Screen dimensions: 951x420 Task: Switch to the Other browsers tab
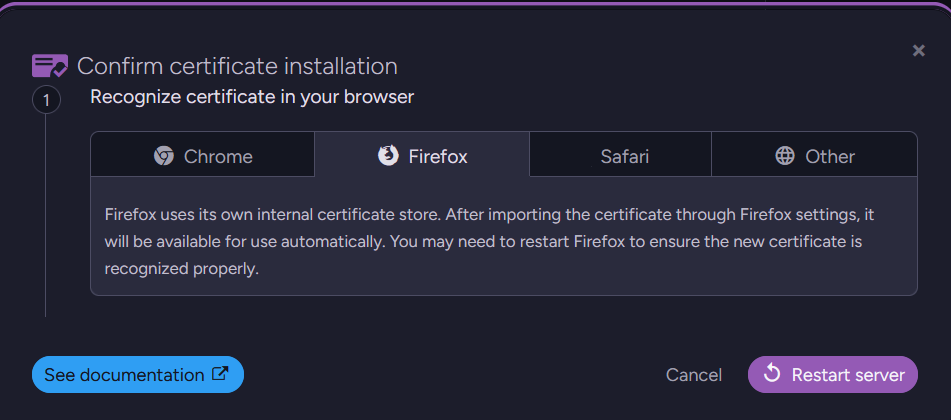pos(814,156)
